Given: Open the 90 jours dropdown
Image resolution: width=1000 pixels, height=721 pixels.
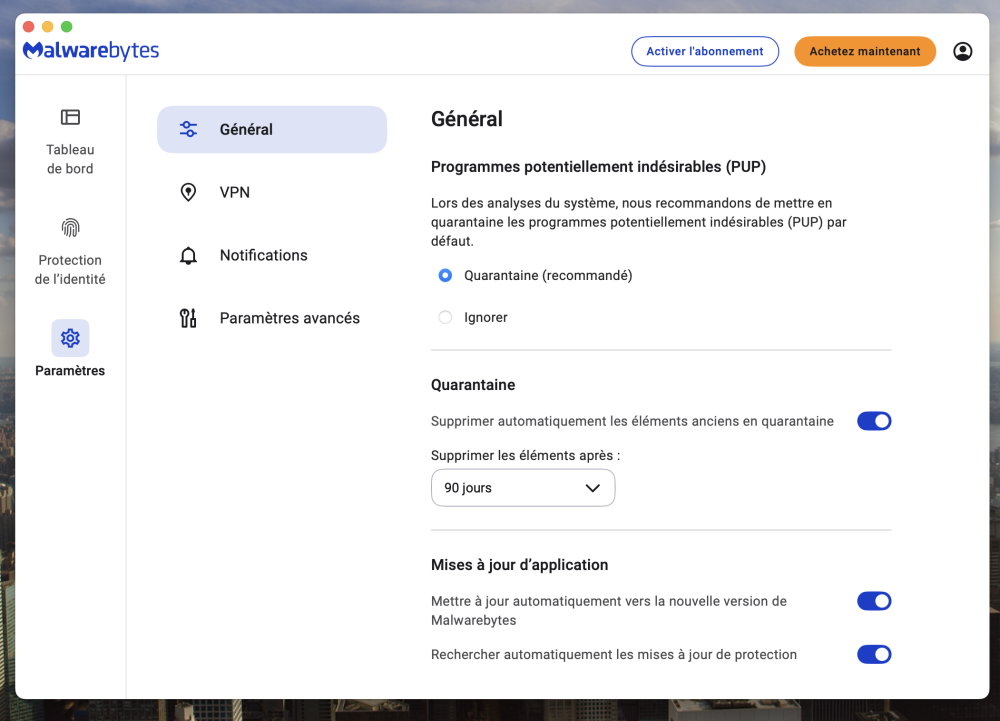Looking at the screenshot, I should [x=522, y=488].
